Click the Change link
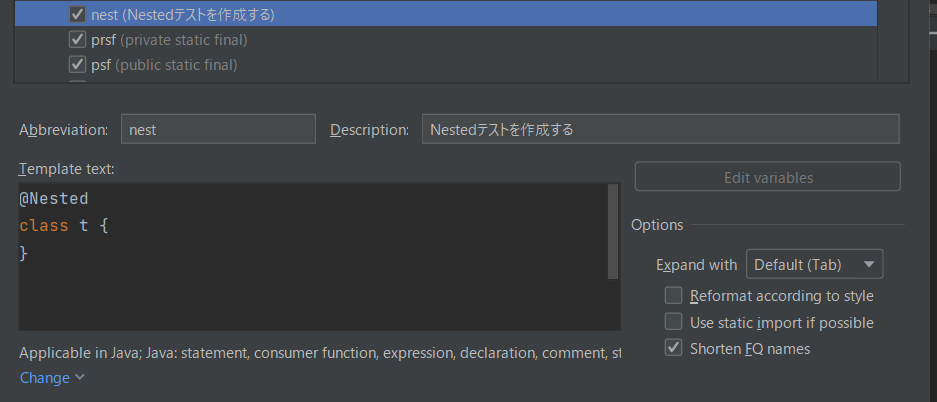 [x=45, y=378]
